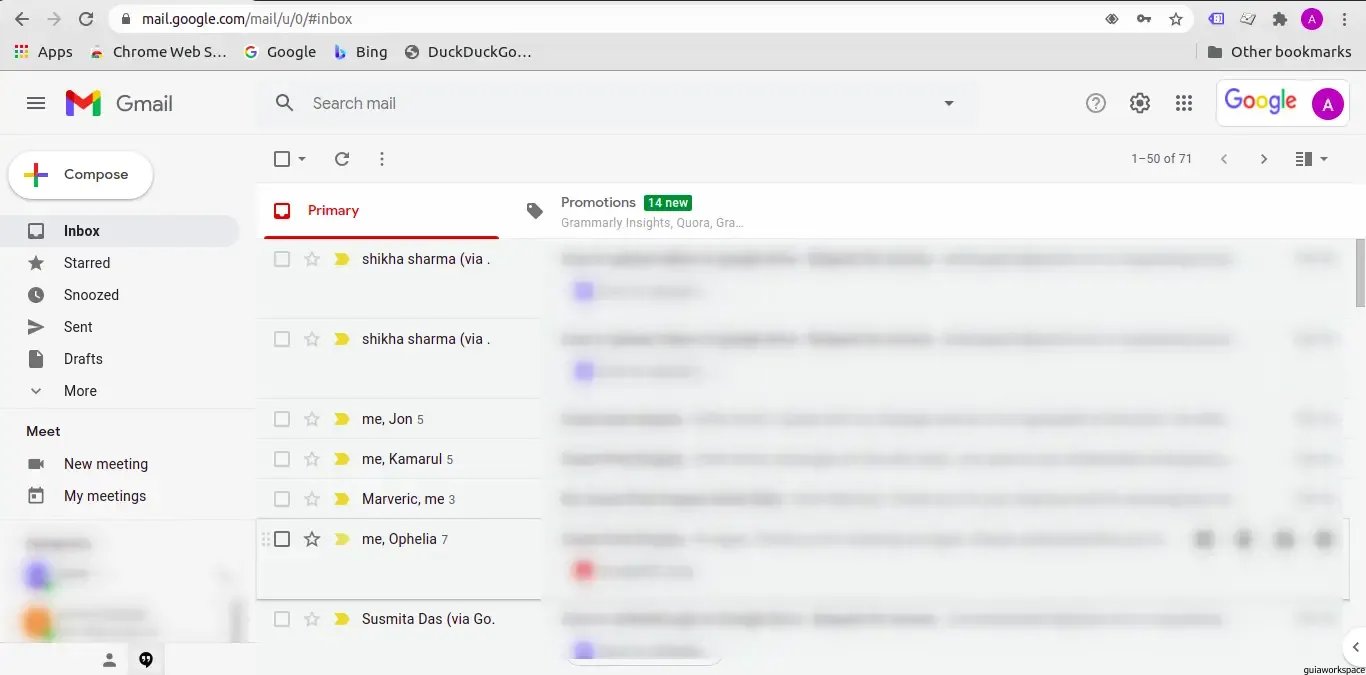Image resolution: width=1366 pixels, height=675 pixels.
Task: Expand split pane mode dropdown arrow
Action: coord(1324,159)
